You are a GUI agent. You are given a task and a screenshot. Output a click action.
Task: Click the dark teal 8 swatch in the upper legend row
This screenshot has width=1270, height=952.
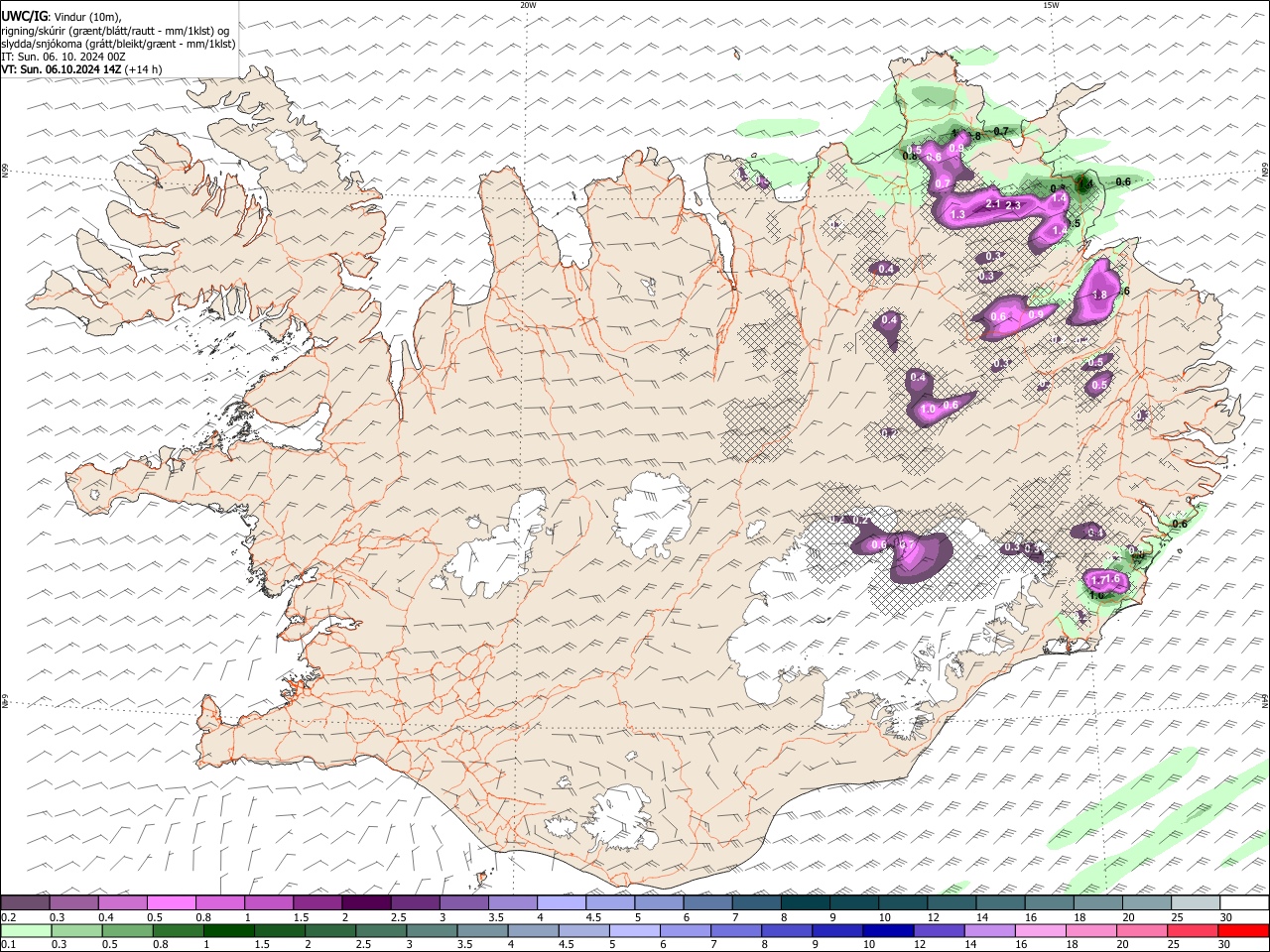click(x=805, y=902)
